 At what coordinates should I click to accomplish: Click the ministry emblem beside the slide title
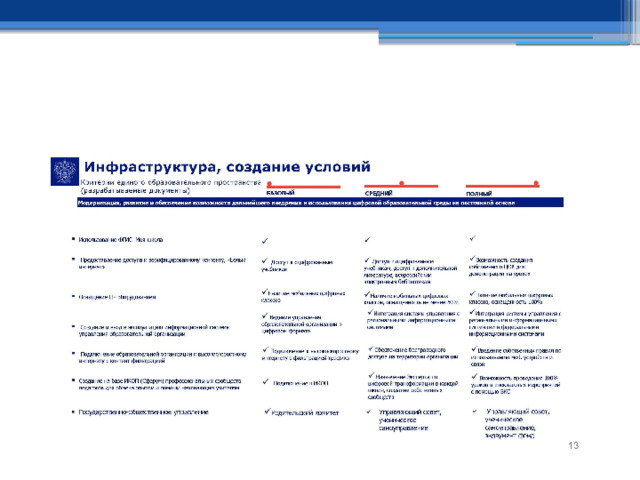tap(64, 171)
